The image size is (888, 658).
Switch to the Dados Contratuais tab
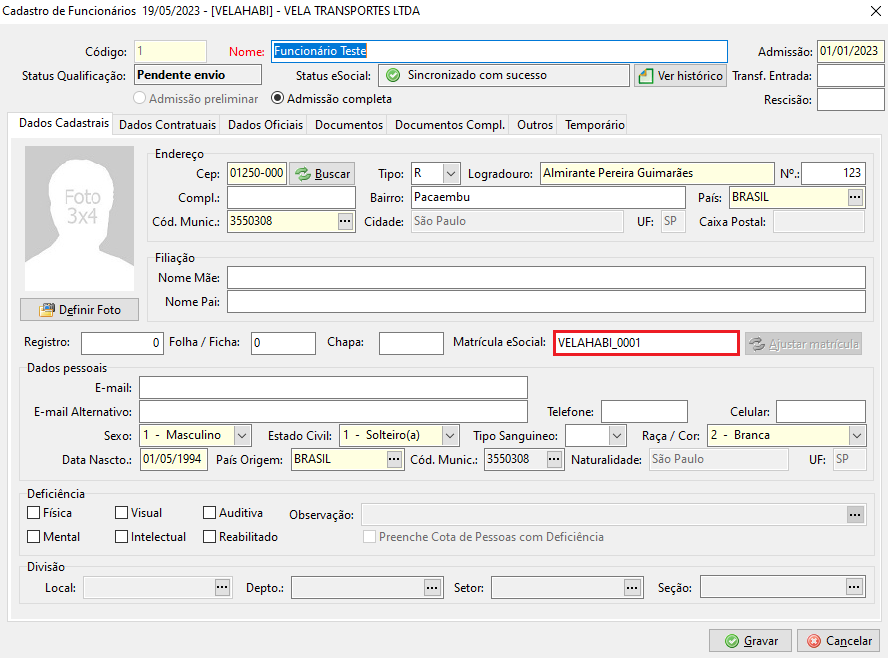tap(168, 125)
